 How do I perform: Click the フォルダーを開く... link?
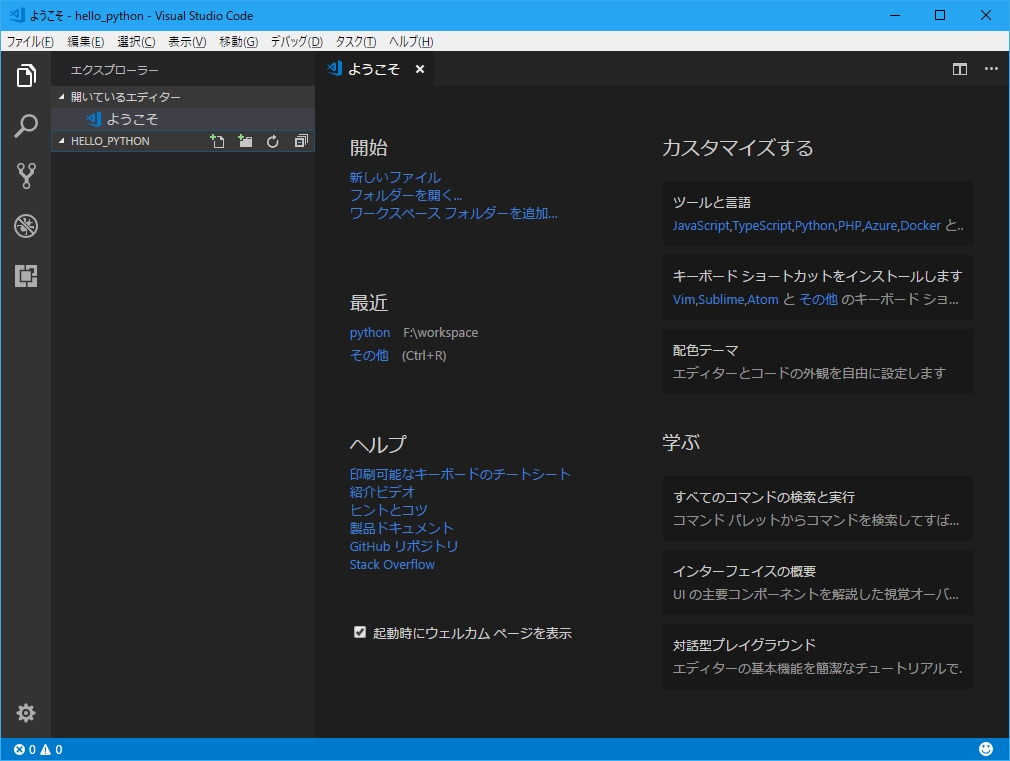point(406,195)
